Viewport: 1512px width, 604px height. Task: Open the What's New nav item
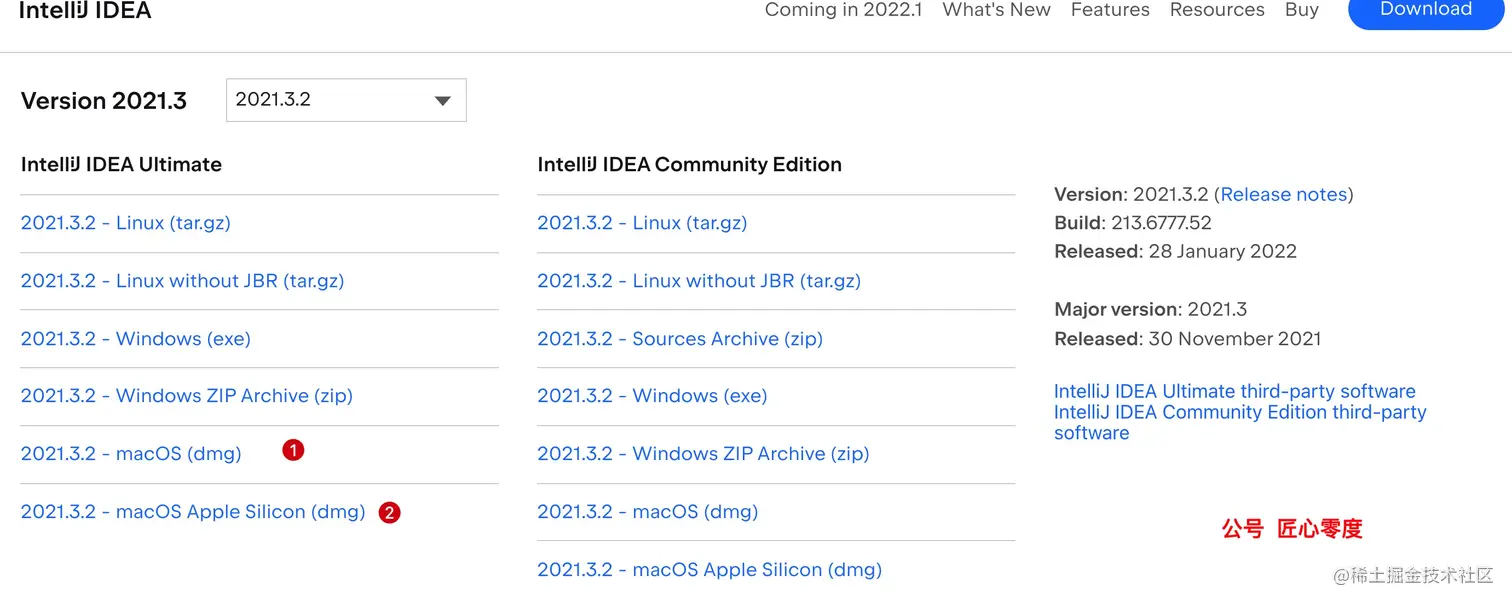pyautogui.click(x=996, y=10)
